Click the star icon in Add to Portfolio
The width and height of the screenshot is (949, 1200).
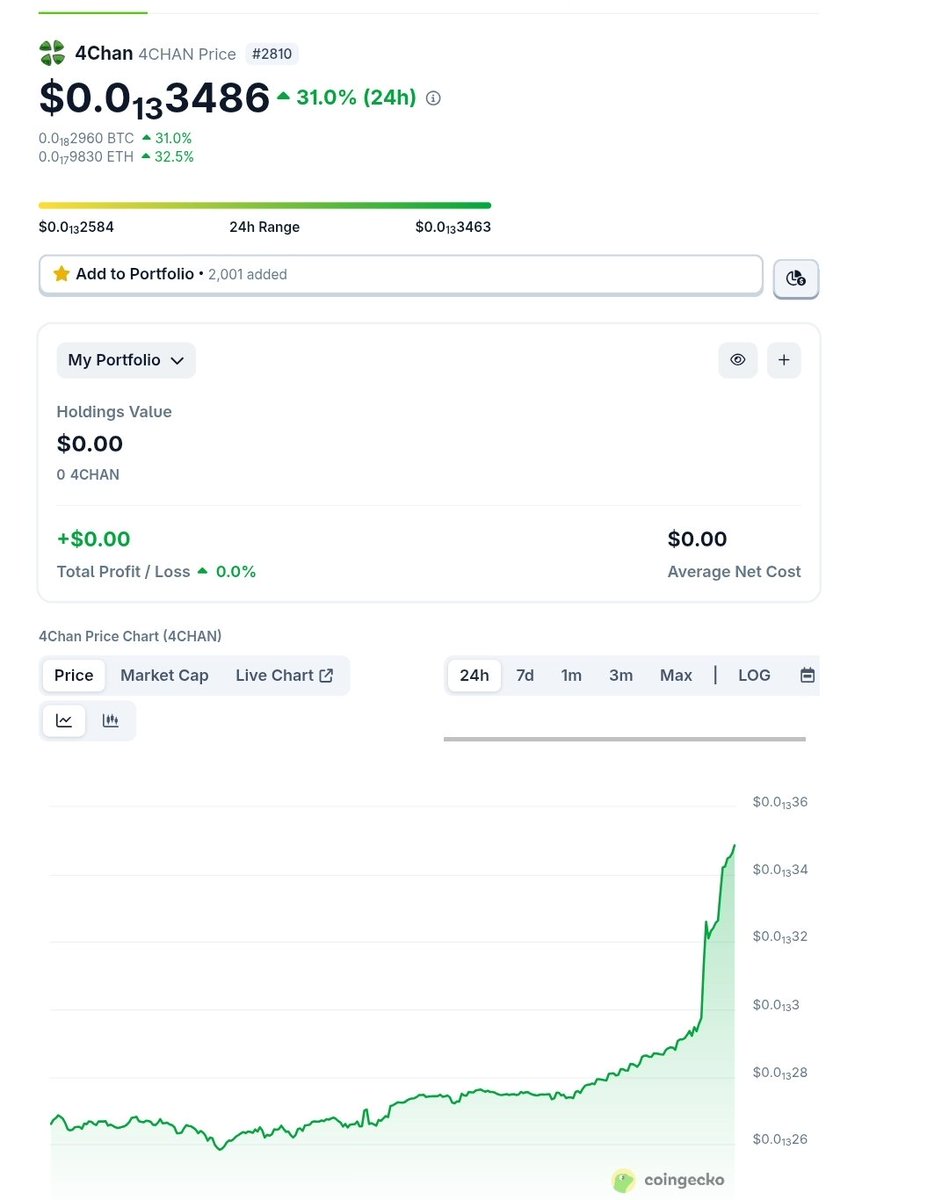(61, 274)
